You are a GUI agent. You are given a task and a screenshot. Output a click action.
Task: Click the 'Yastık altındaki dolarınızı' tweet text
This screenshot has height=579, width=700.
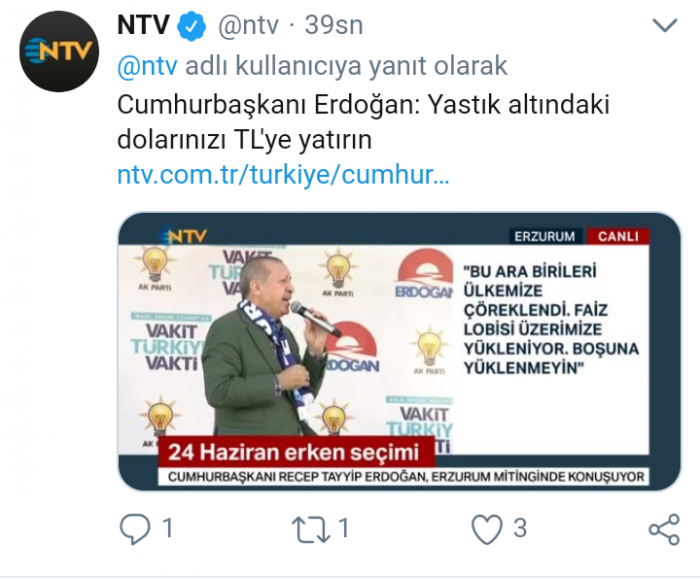(363, 122)
